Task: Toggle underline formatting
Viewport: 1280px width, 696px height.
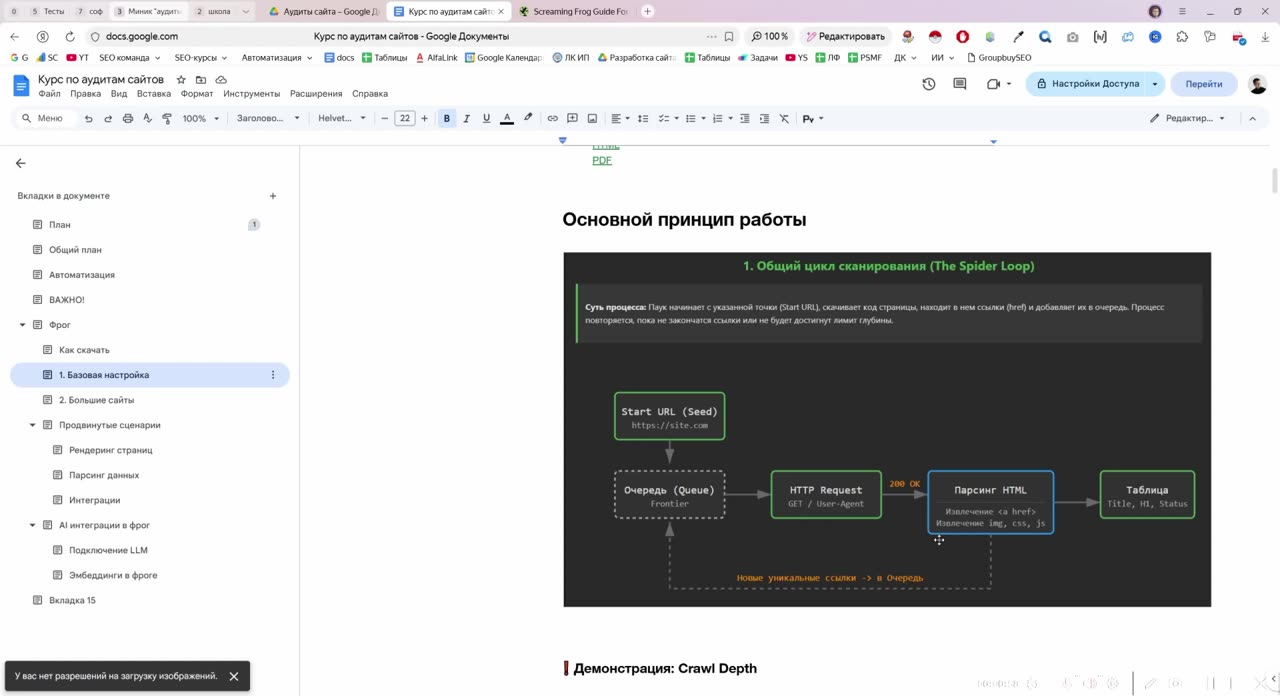Action: click(x=486, y=118)
